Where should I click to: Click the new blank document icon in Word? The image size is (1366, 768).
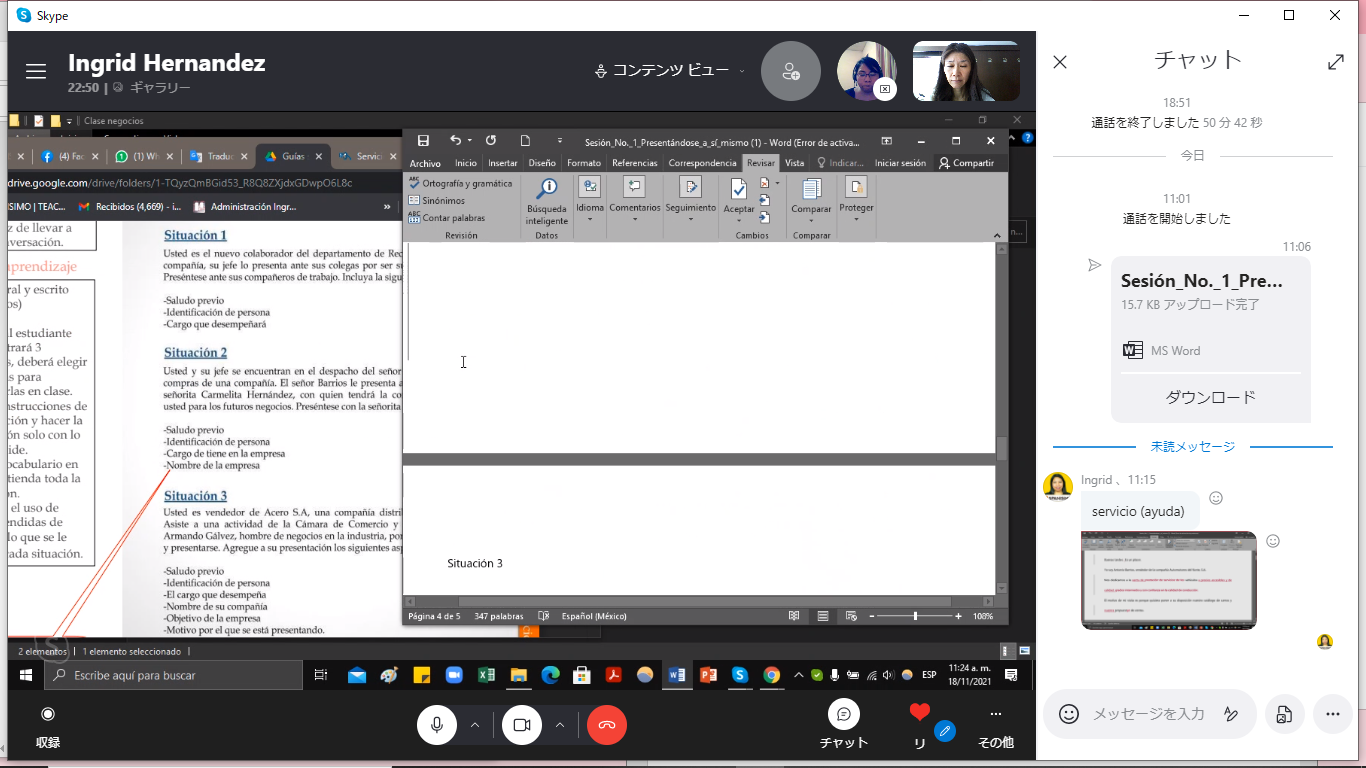click(x=524, y=141)
